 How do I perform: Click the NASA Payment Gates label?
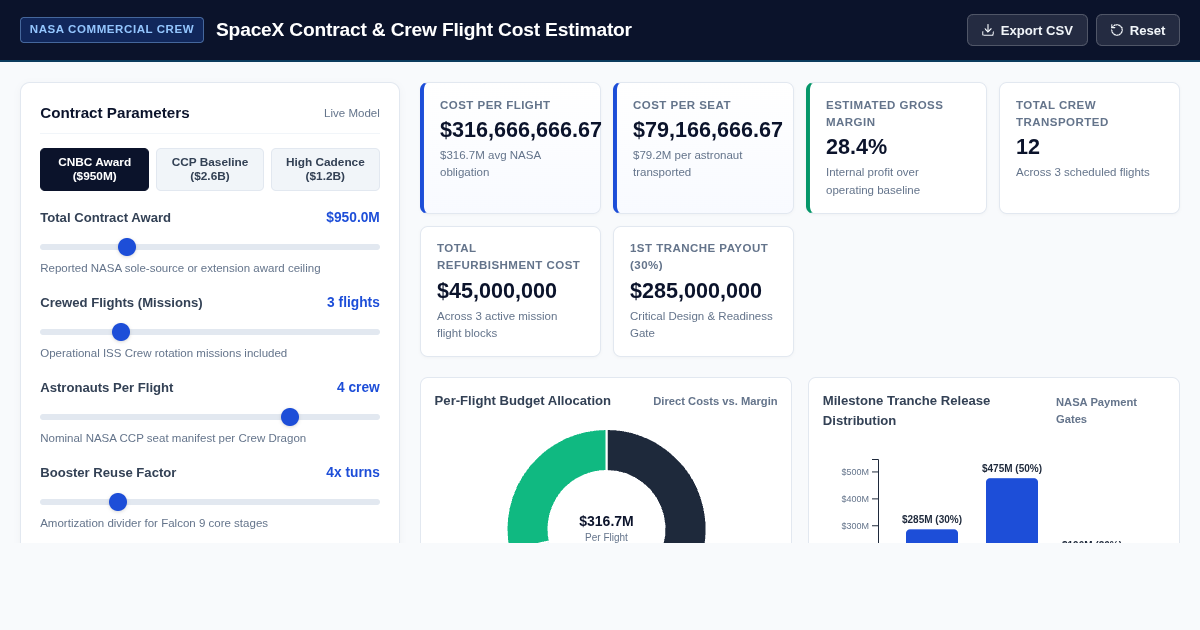click(x=1096, y=410)
